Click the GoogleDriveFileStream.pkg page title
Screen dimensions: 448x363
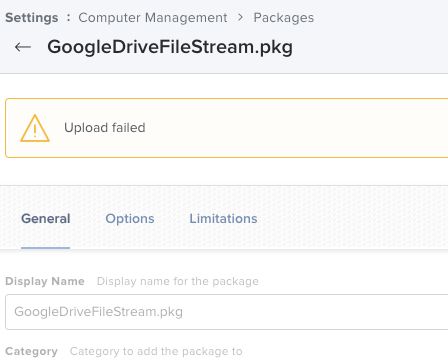point(170,47)
